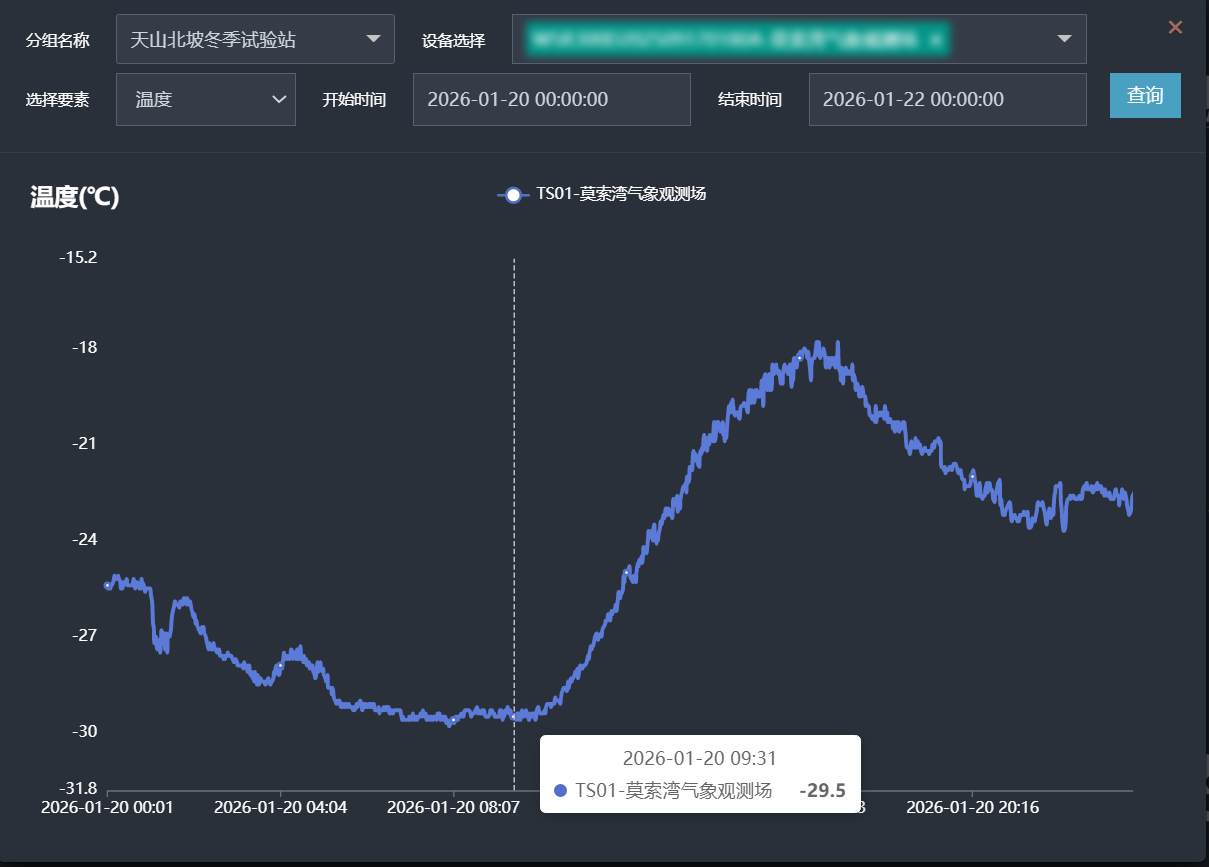
Task: Click the 2026-01-20 00:01 axis label
Action: 107,807
